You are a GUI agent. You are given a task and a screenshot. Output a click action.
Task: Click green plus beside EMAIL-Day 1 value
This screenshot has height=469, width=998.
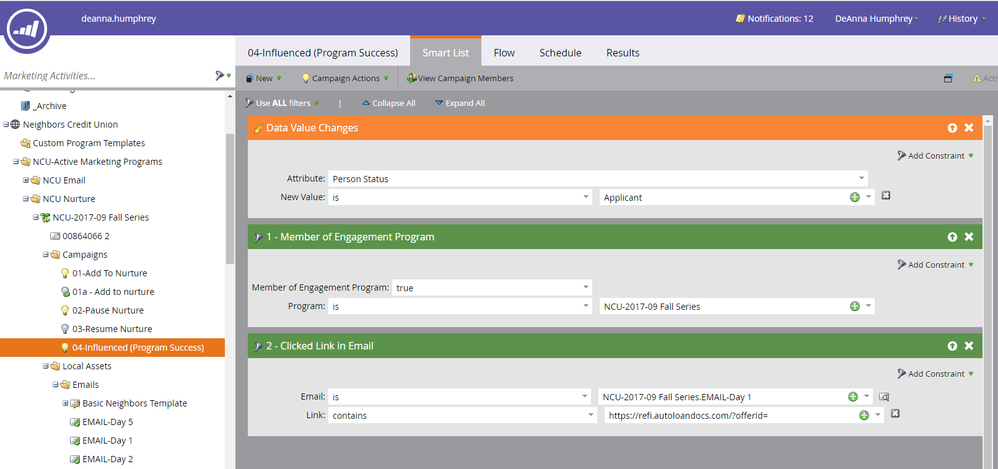[x=853, y=396]
